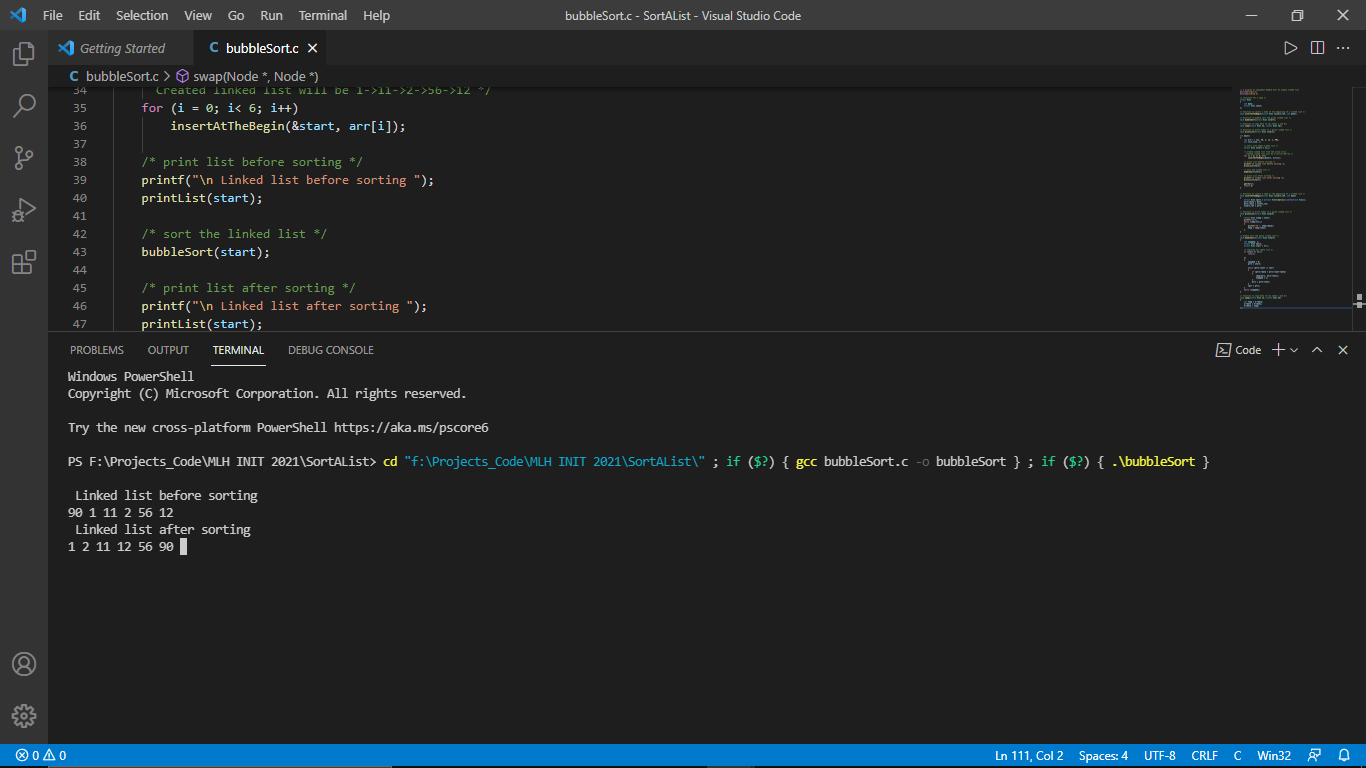Change indentation via Spaces: 4
The image size is (1366, 768).
[1103, 756]
